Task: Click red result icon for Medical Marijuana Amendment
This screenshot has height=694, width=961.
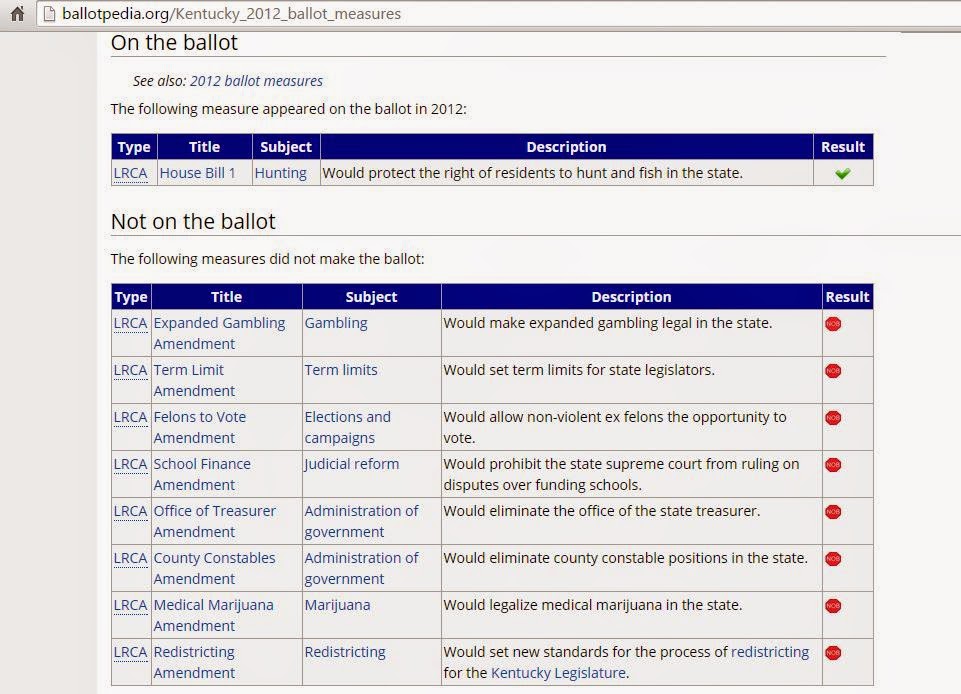Action: [833, 606]
